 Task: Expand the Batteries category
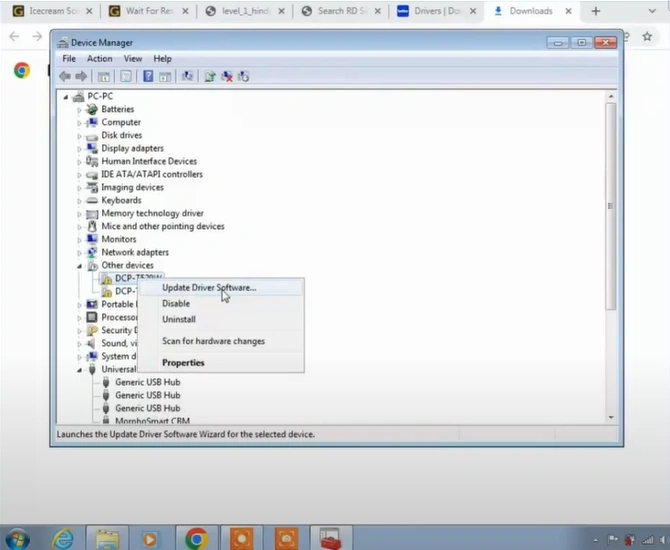[x=80, y=109]
